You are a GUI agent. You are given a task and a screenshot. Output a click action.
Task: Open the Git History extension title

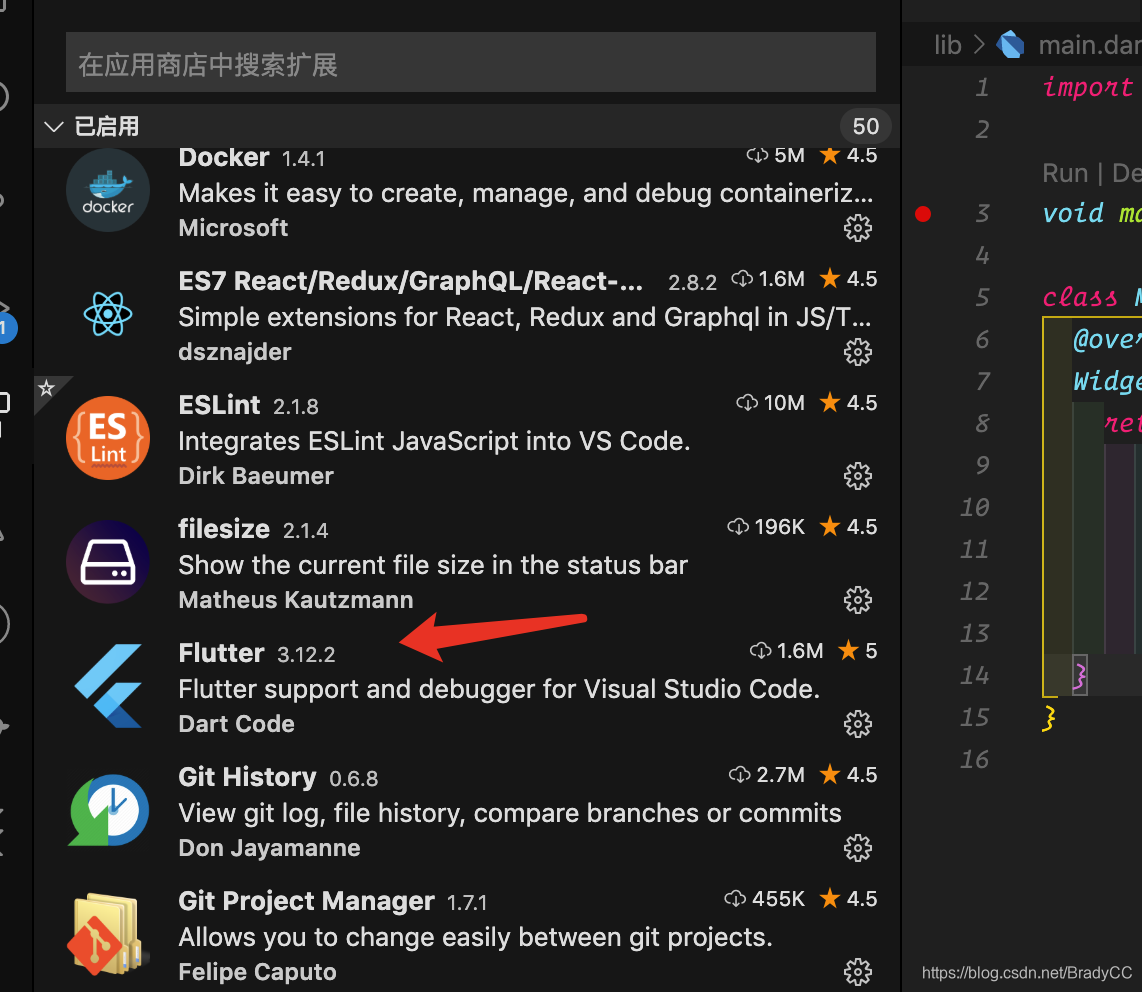pos(248,777)
